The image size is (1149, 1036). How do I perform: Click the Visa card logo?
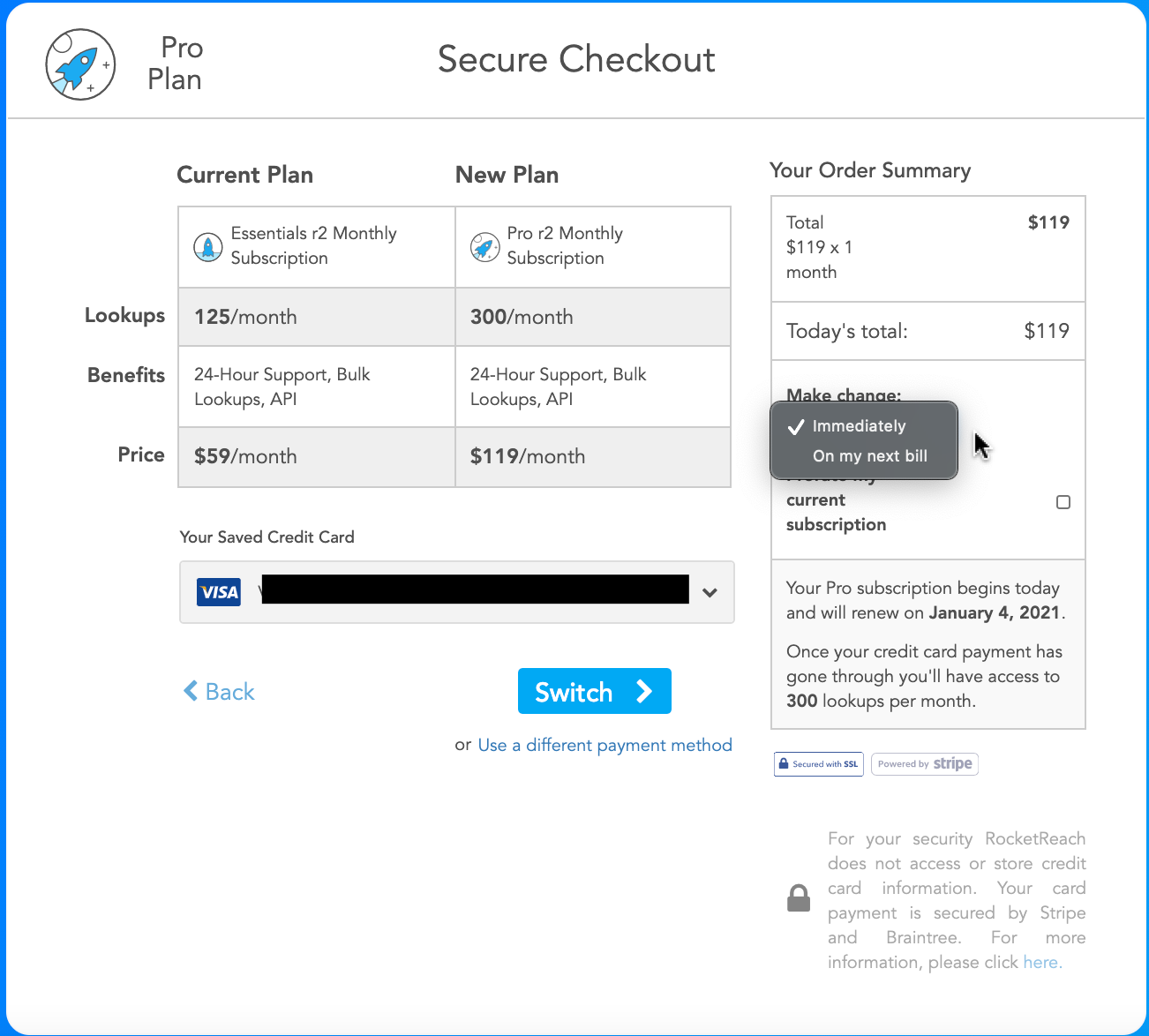coord(219,592)
